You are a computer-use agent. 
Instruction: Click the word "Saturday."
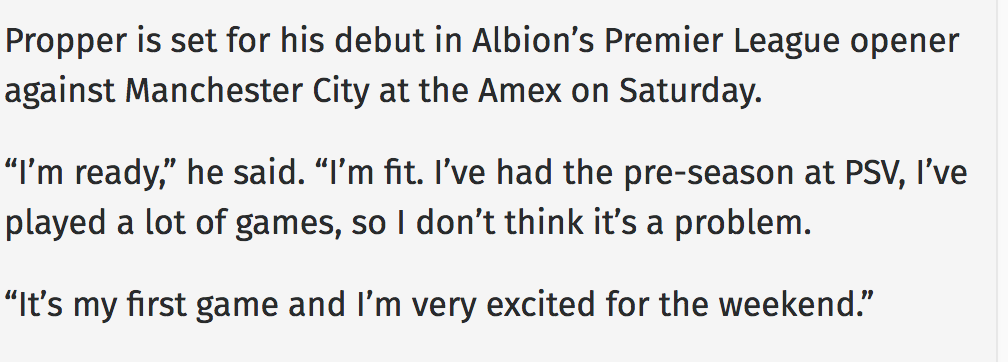pyautogui.click(x=690, y=93)
